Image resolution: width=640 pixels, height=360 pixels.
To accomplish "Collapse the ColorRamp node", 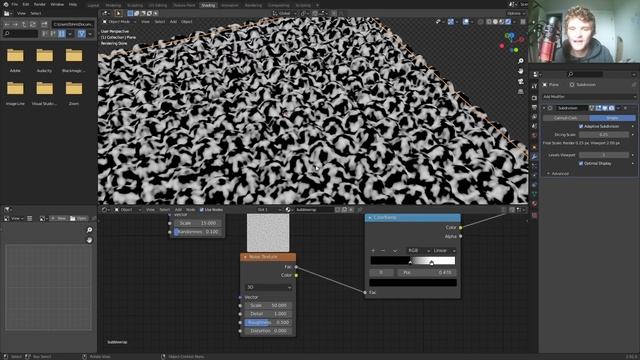I will tap(370, 218).
